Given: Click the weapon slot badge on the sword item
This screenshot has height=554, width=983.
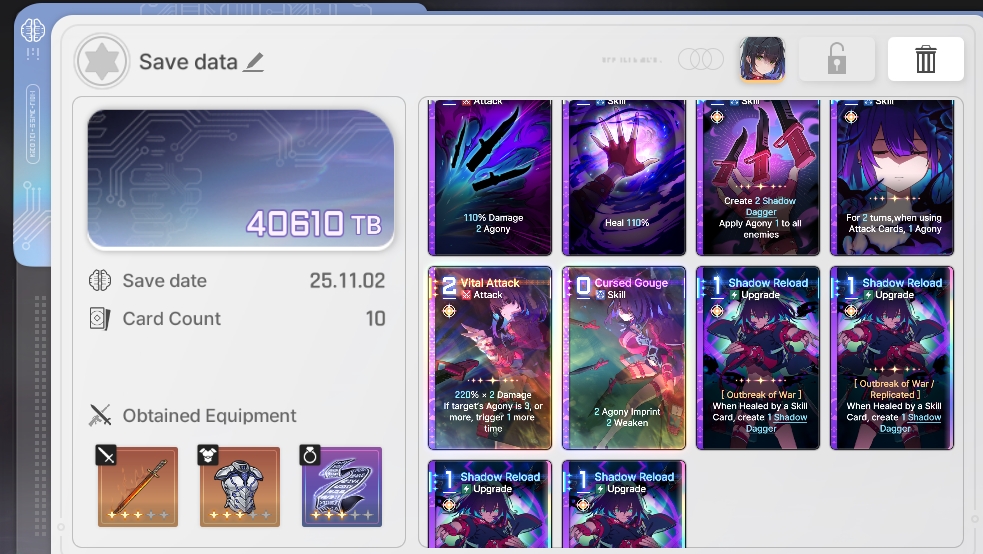Looking at the screenshot, I should point(106,455).
